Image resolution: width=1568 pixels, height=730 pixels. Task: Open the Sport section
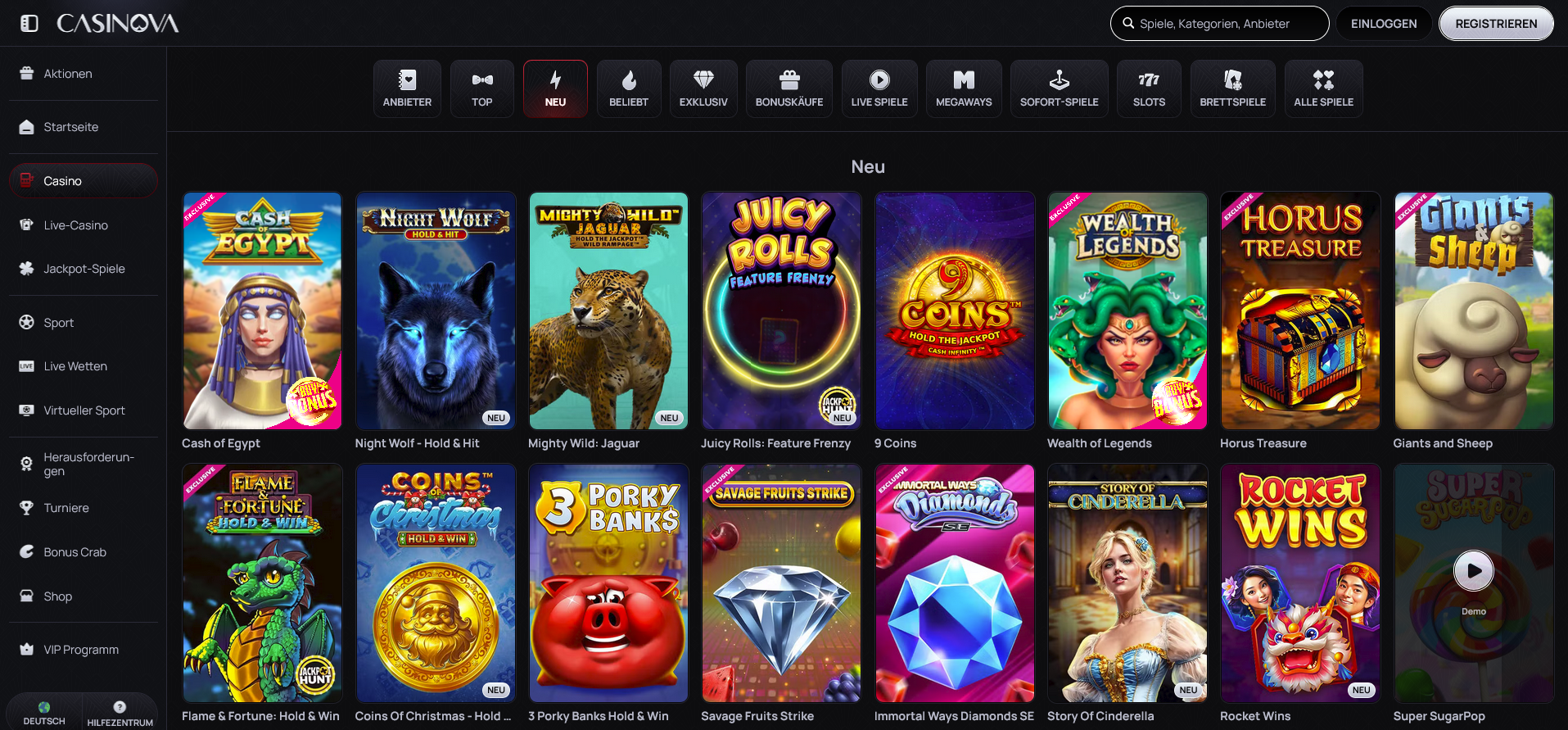pos(84,323)
